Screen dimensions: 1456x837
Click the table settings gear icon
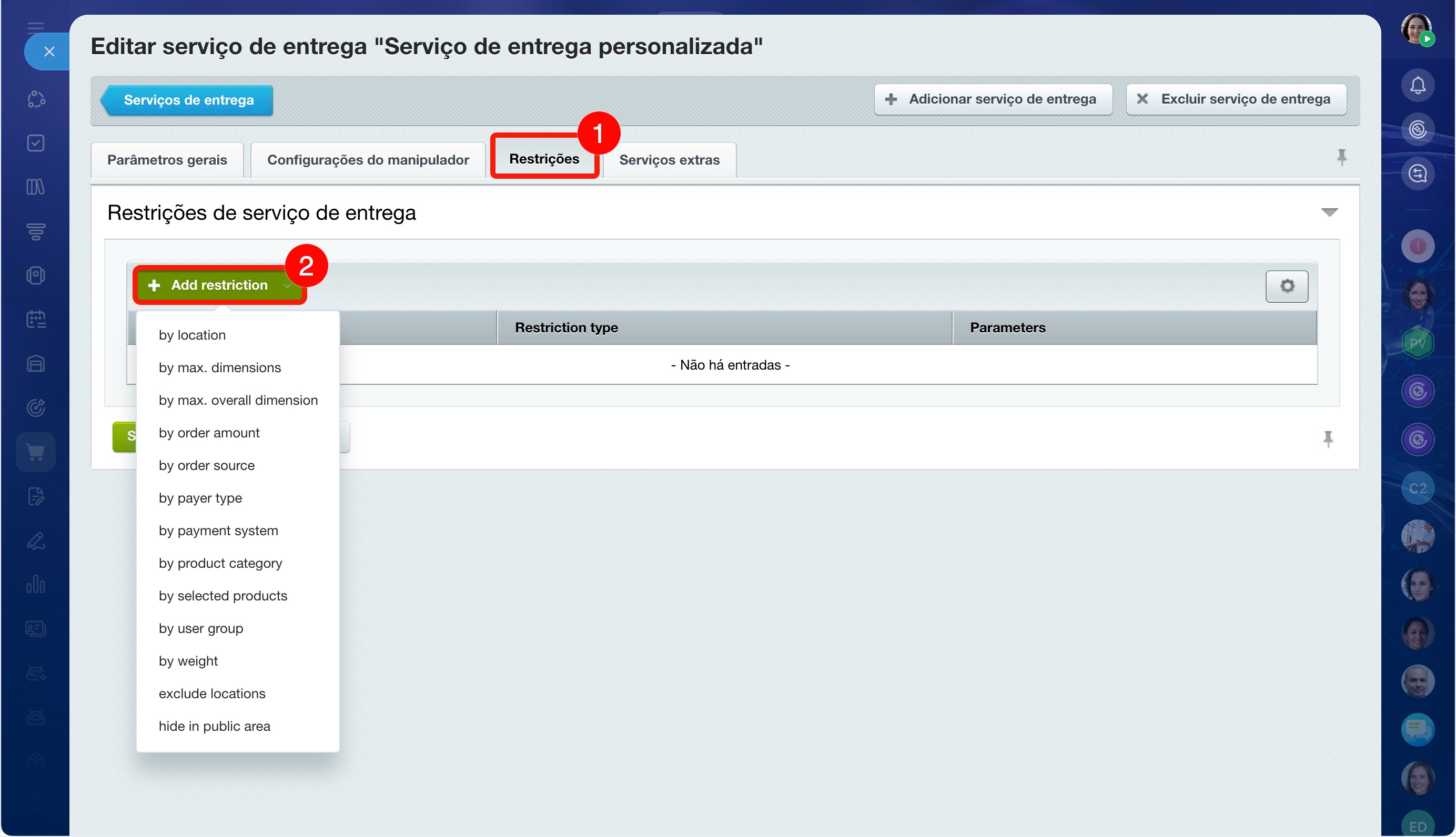pos(1287,285)
